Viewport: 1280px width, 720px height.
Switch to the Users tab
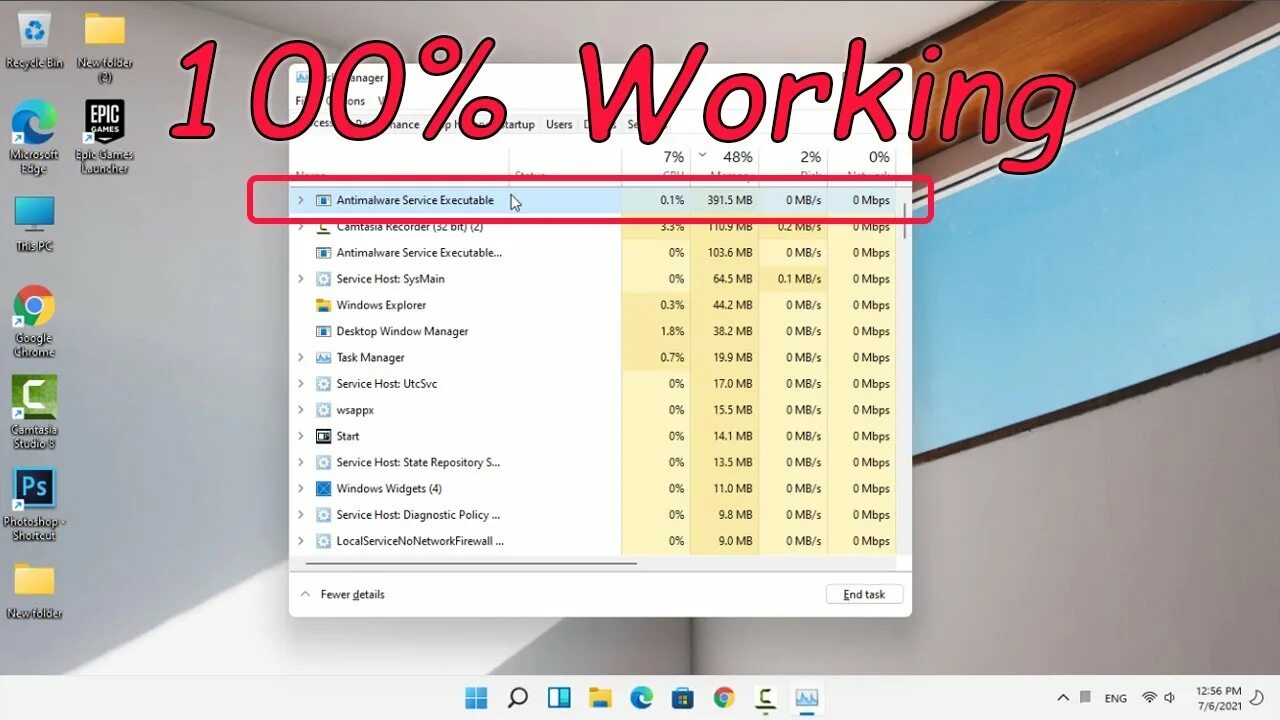pyautogui.click(x=559, y=125)
